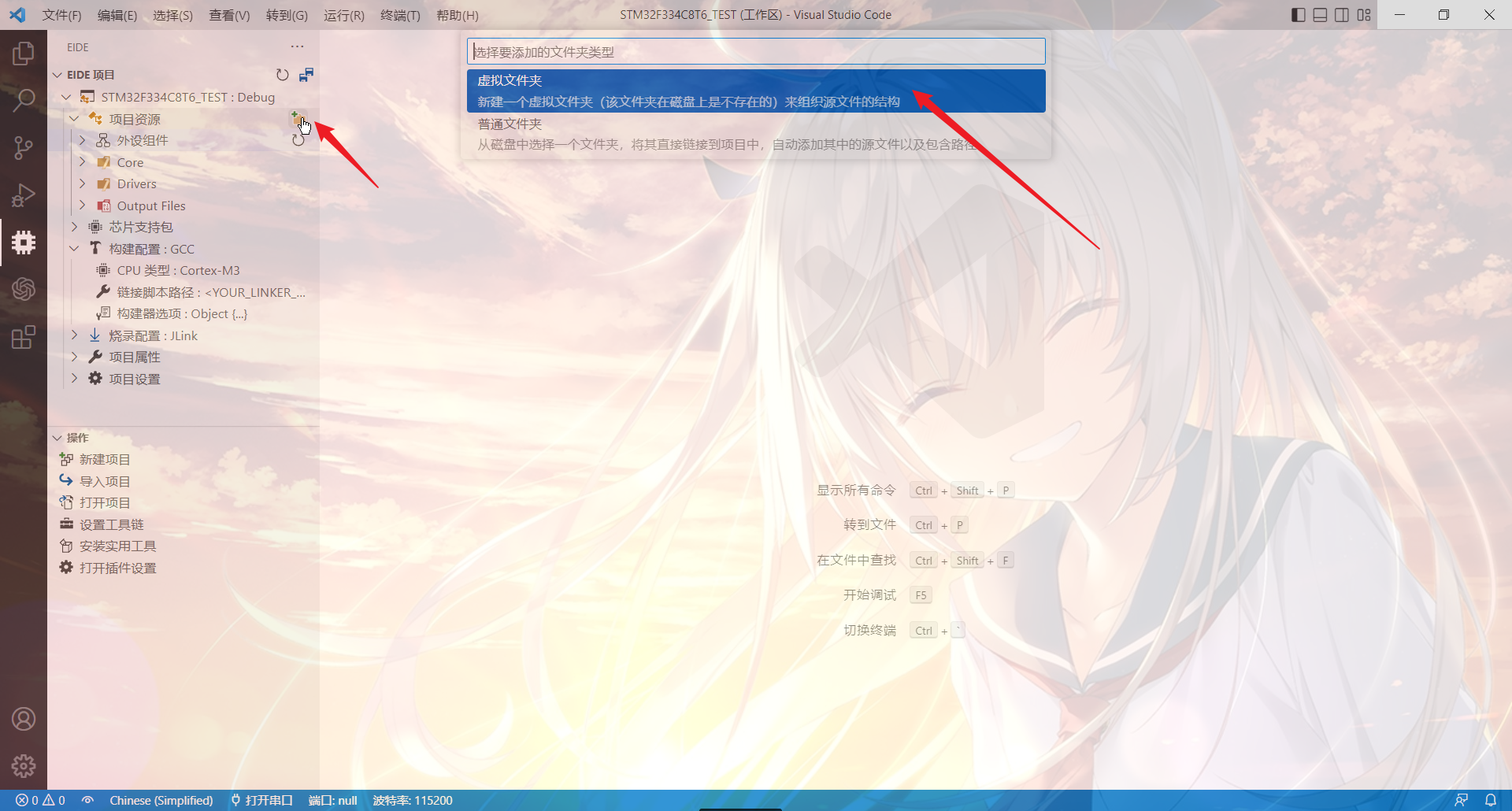The width and height of the screenshot is (1512, 811).
Task: Open the Explorer view in activity bar
Action: click(24, 54)
